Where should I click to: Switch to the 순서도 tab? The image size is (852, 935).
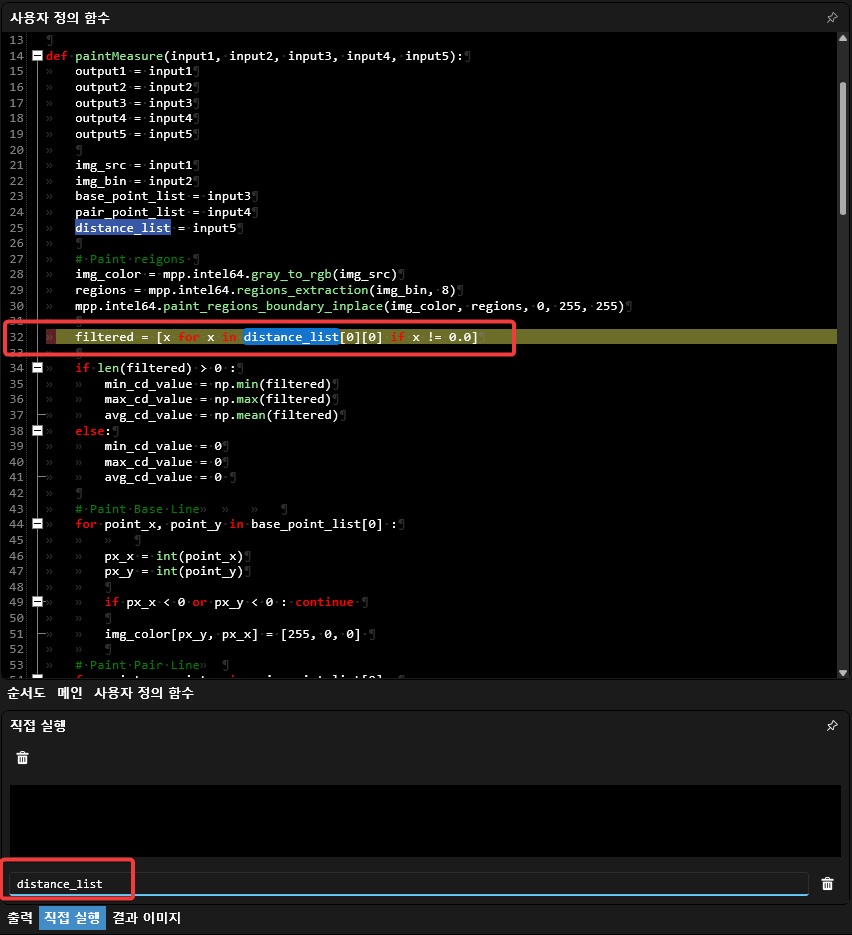click(26, 693)
